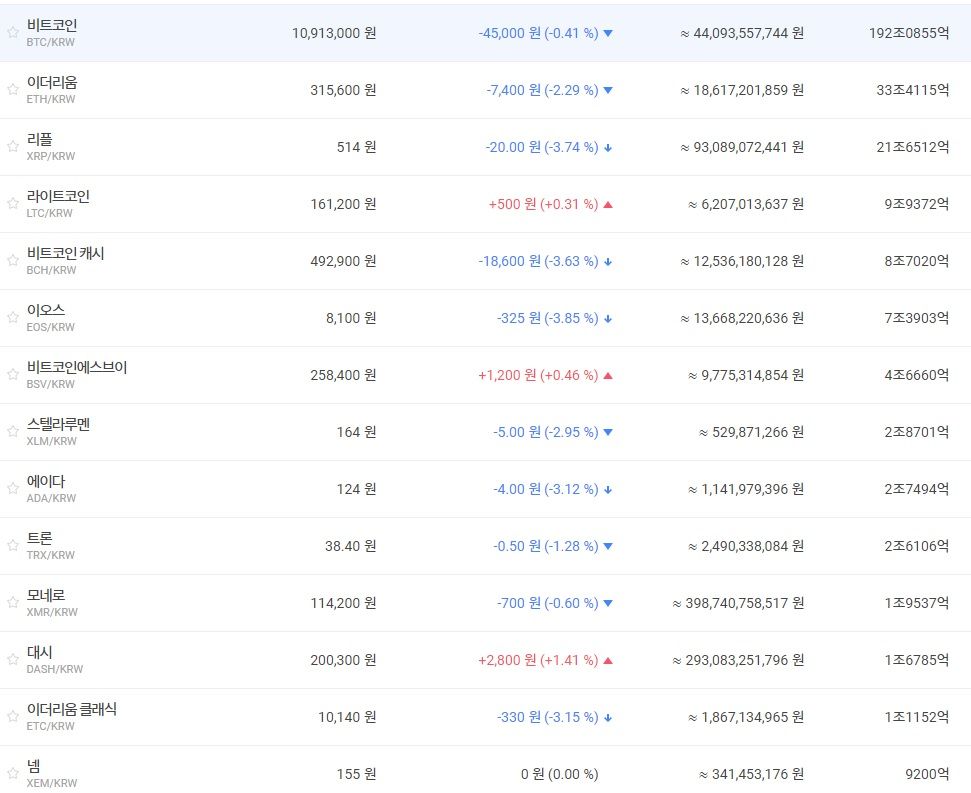
Task: Open the 스텔라루멘 coin name
Action: [x=58, y=424]
